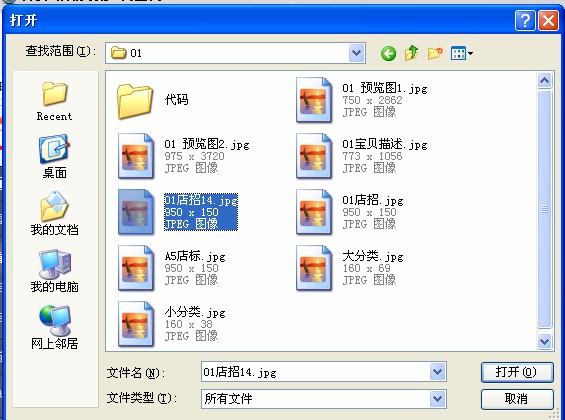Screen dimensions: 565x420
Task: Click the 01宝贝描述.jpg file name
Action: 385,144
